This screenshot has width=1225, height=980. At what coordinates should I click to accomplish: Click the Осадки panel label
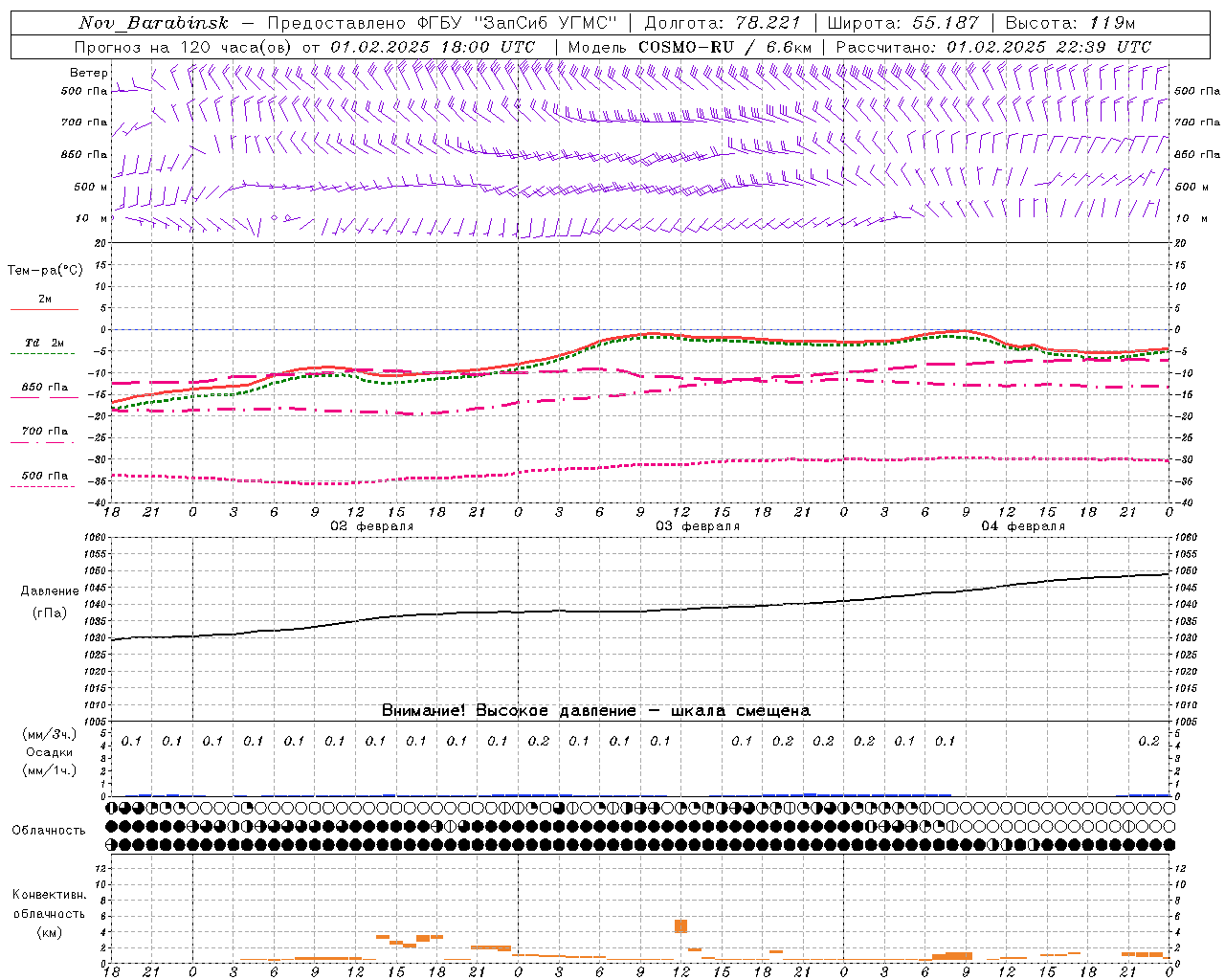pos(50,752)
